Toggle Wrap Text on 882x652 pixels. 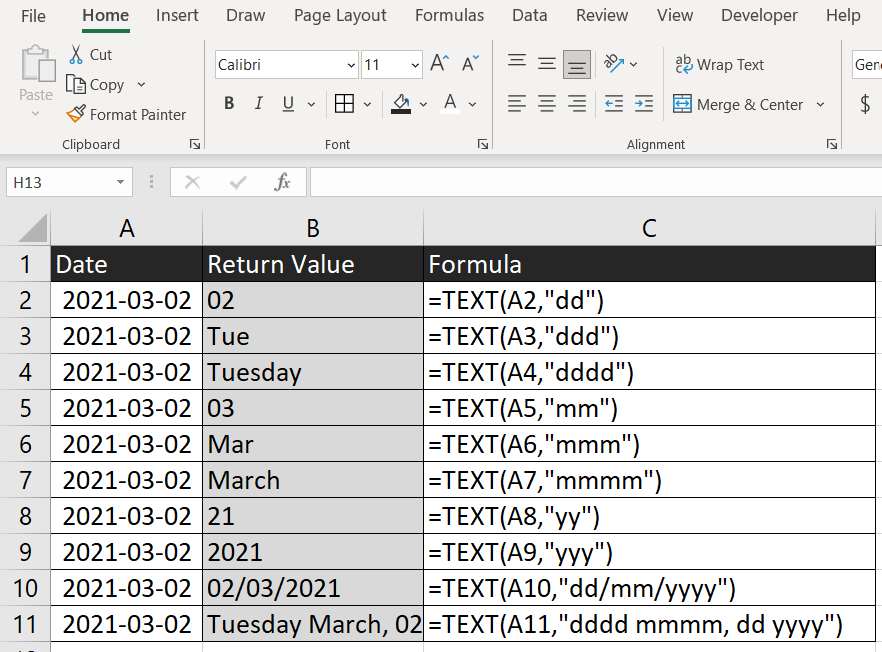click(719, 65)
